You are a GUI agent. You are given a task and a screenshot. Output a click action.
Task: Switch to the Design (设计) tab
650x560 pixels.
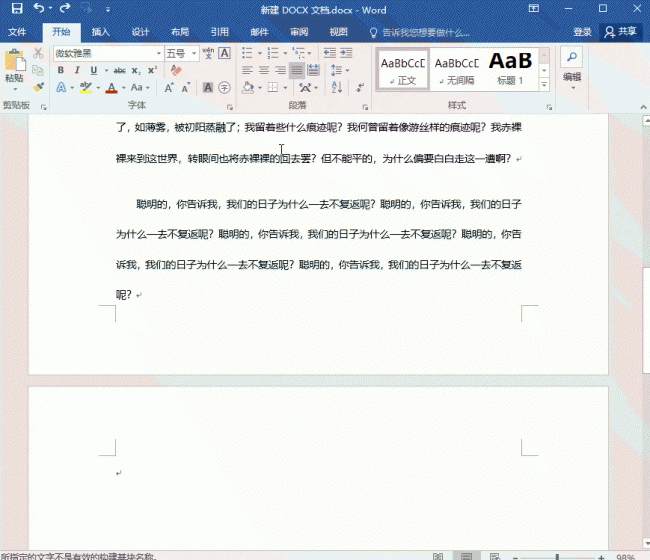(x=140, y=32)
